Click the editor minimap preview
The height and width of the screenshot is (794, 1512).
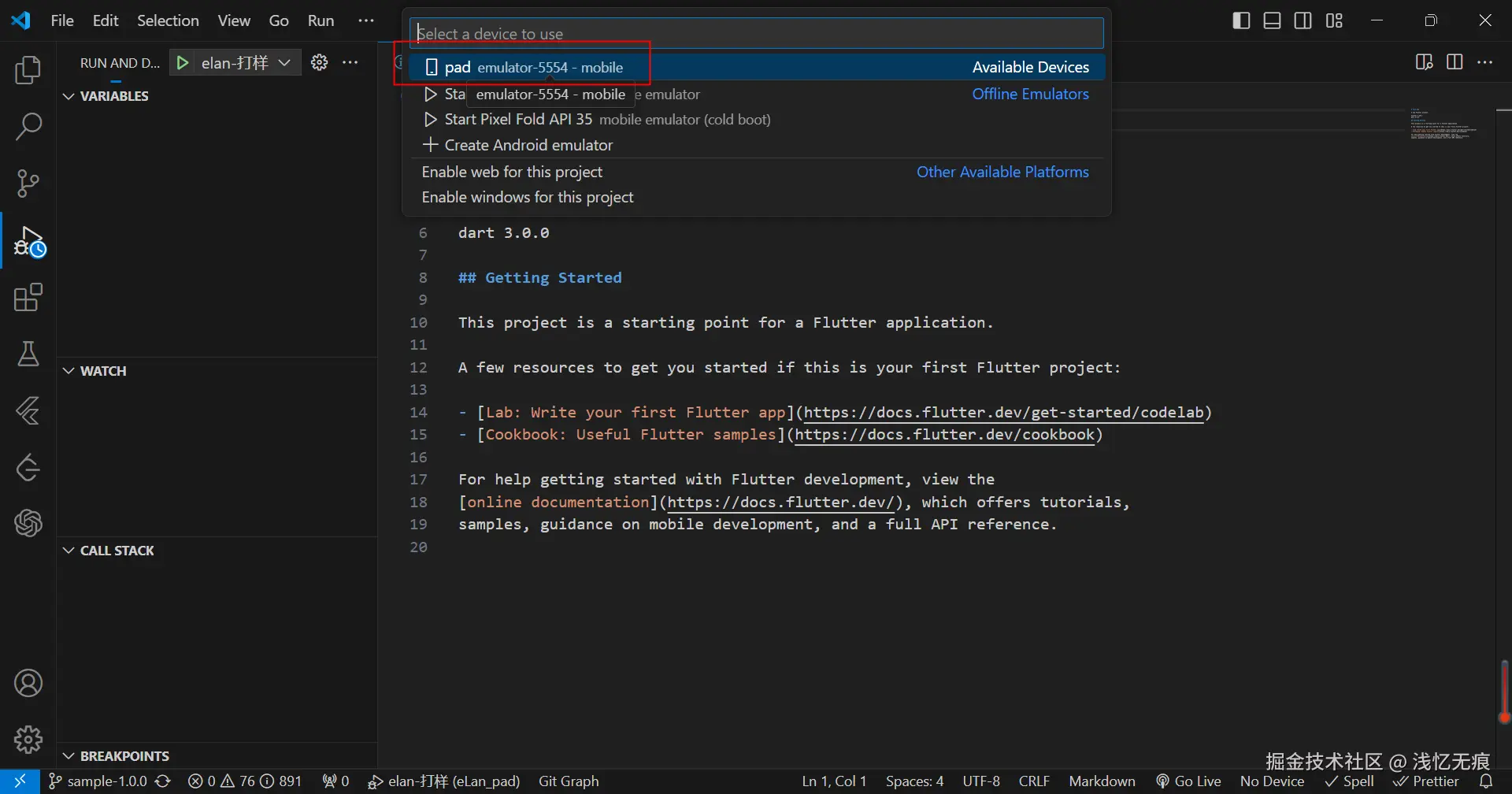1443,124
